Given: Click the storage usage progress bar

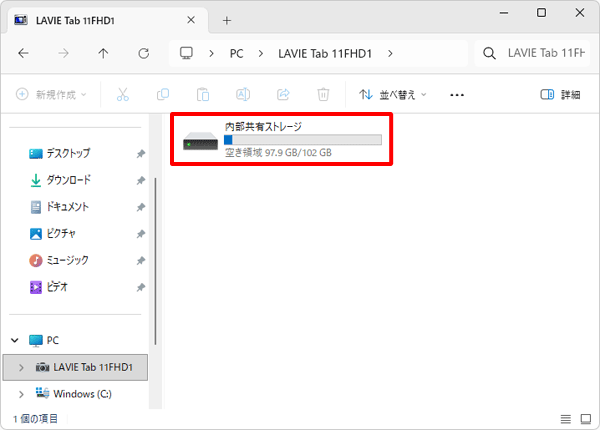Looking at the screenshot, I should 303,140.
